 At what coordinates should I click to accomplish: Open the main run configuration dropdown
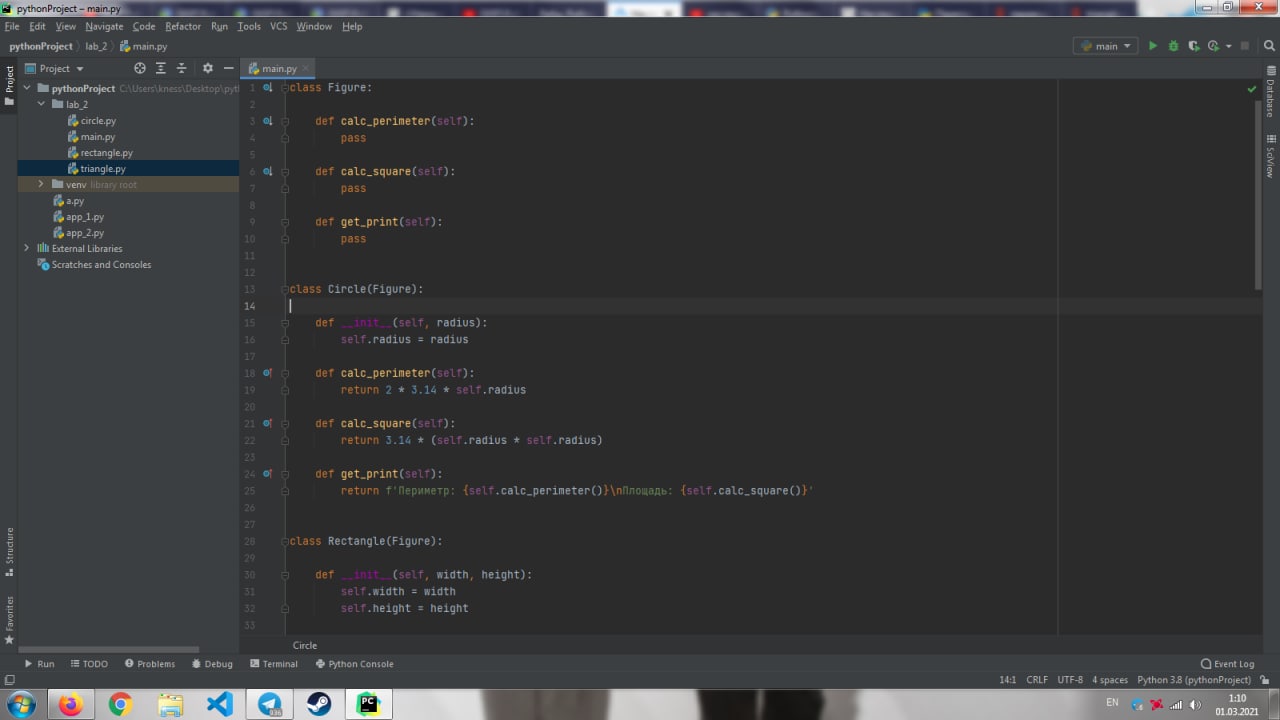(x=1105, y=46)
